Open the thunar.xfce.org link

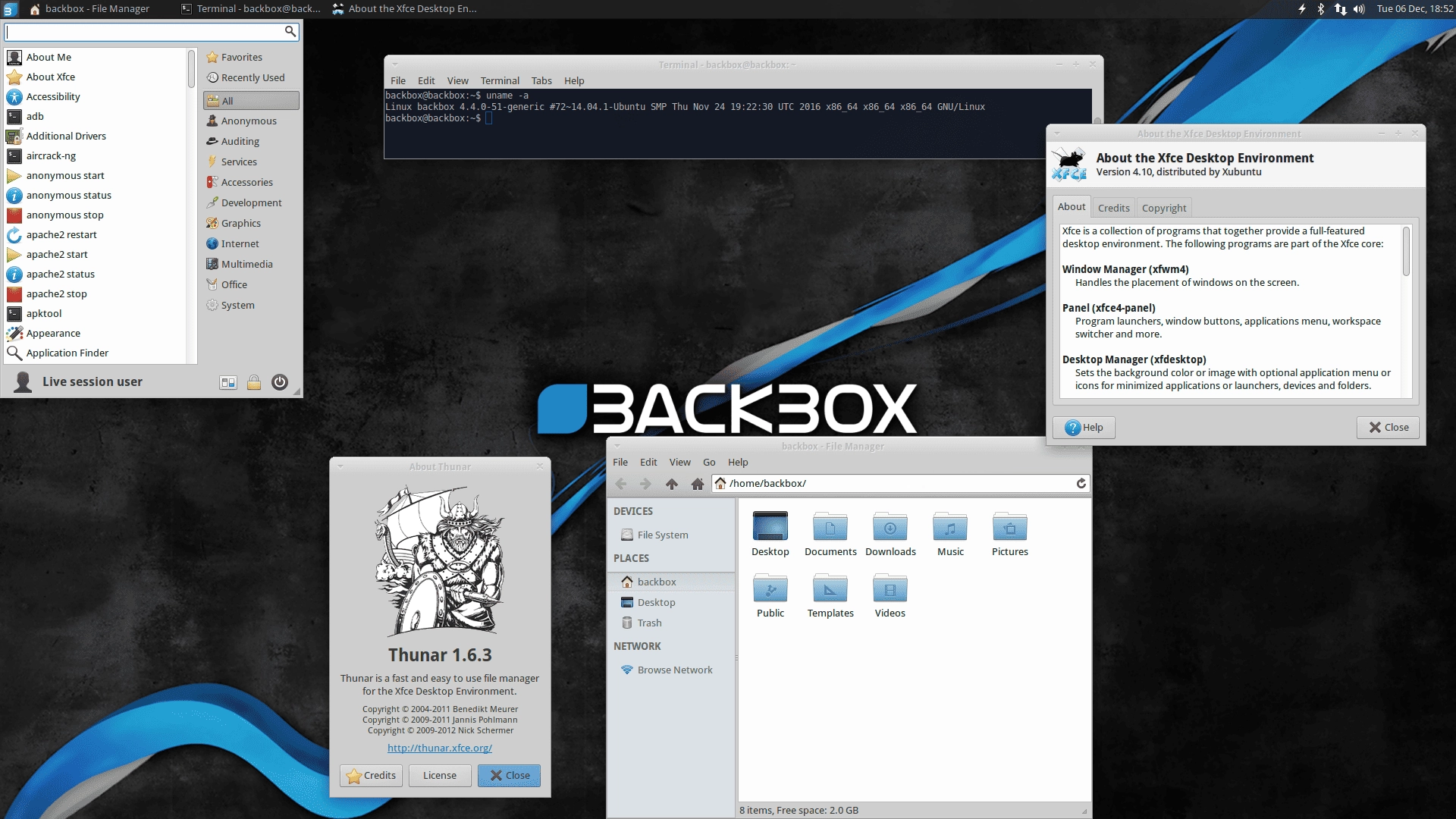[x=440, y=748]
